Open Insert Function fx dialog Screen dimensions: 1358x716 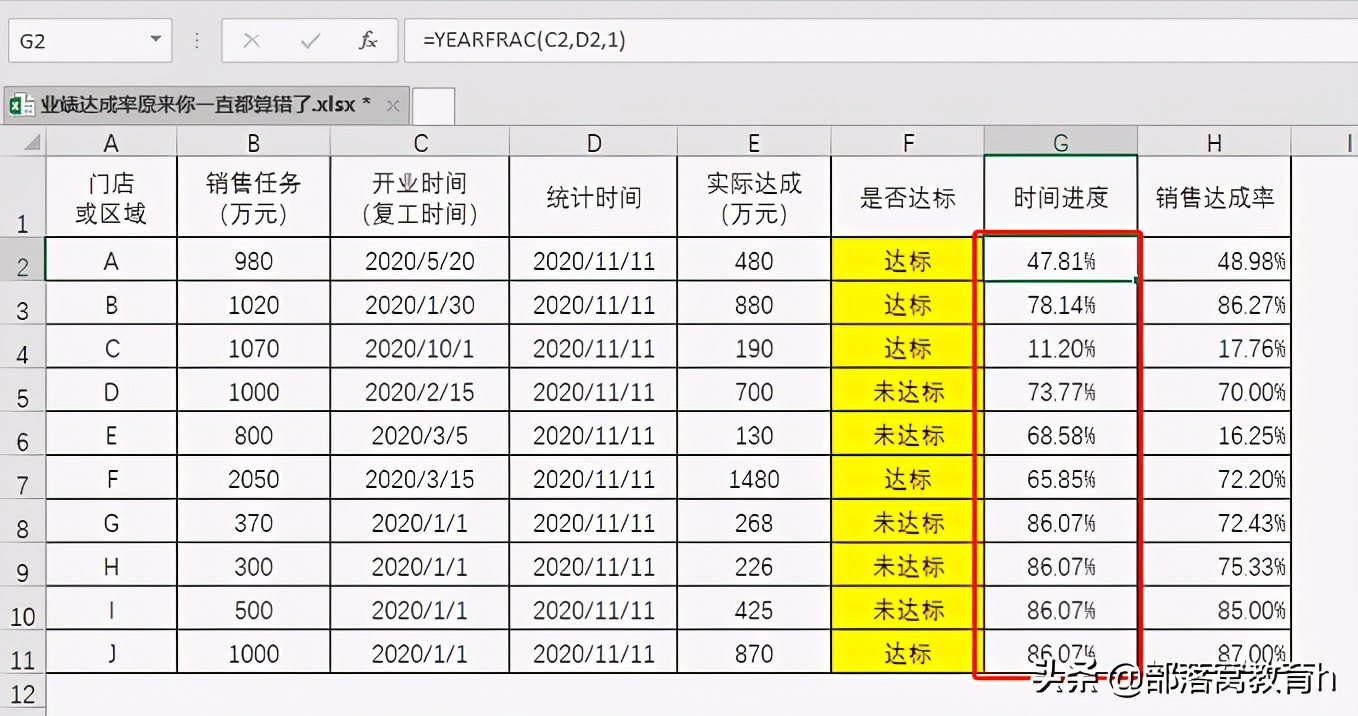tap(368, 41)
